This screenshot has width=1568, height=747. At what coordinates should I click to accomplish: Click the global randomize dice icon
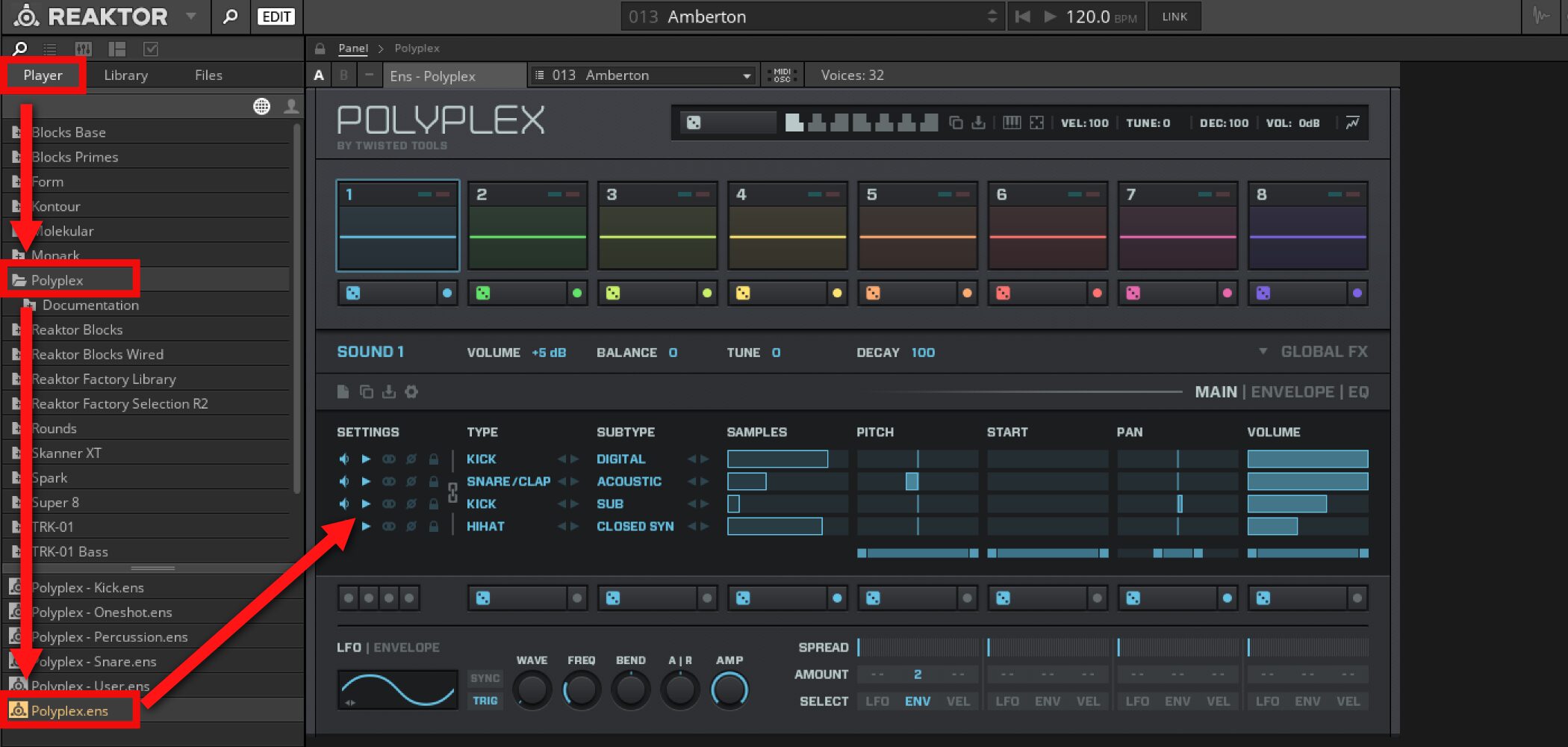pyautogui.click(x=694, y=123)
